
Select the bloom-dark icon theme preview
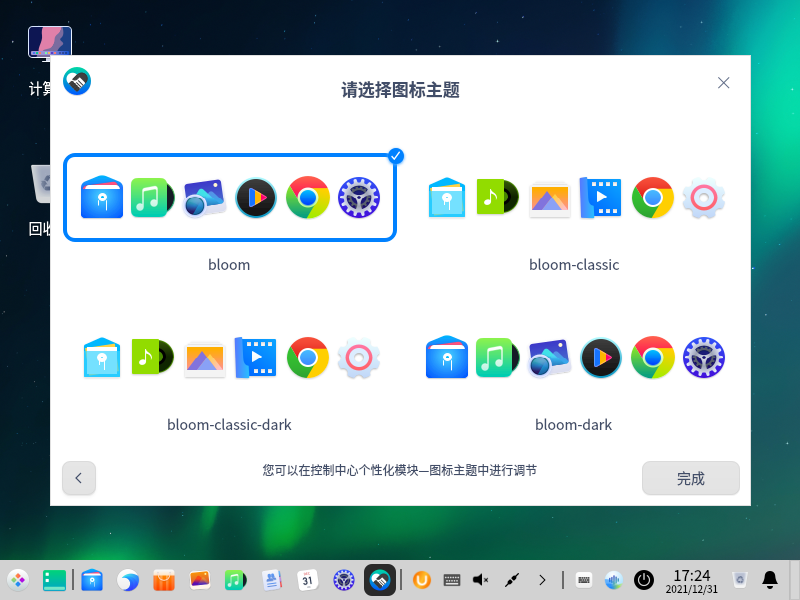pyautogui.click(x=574, y=357)
